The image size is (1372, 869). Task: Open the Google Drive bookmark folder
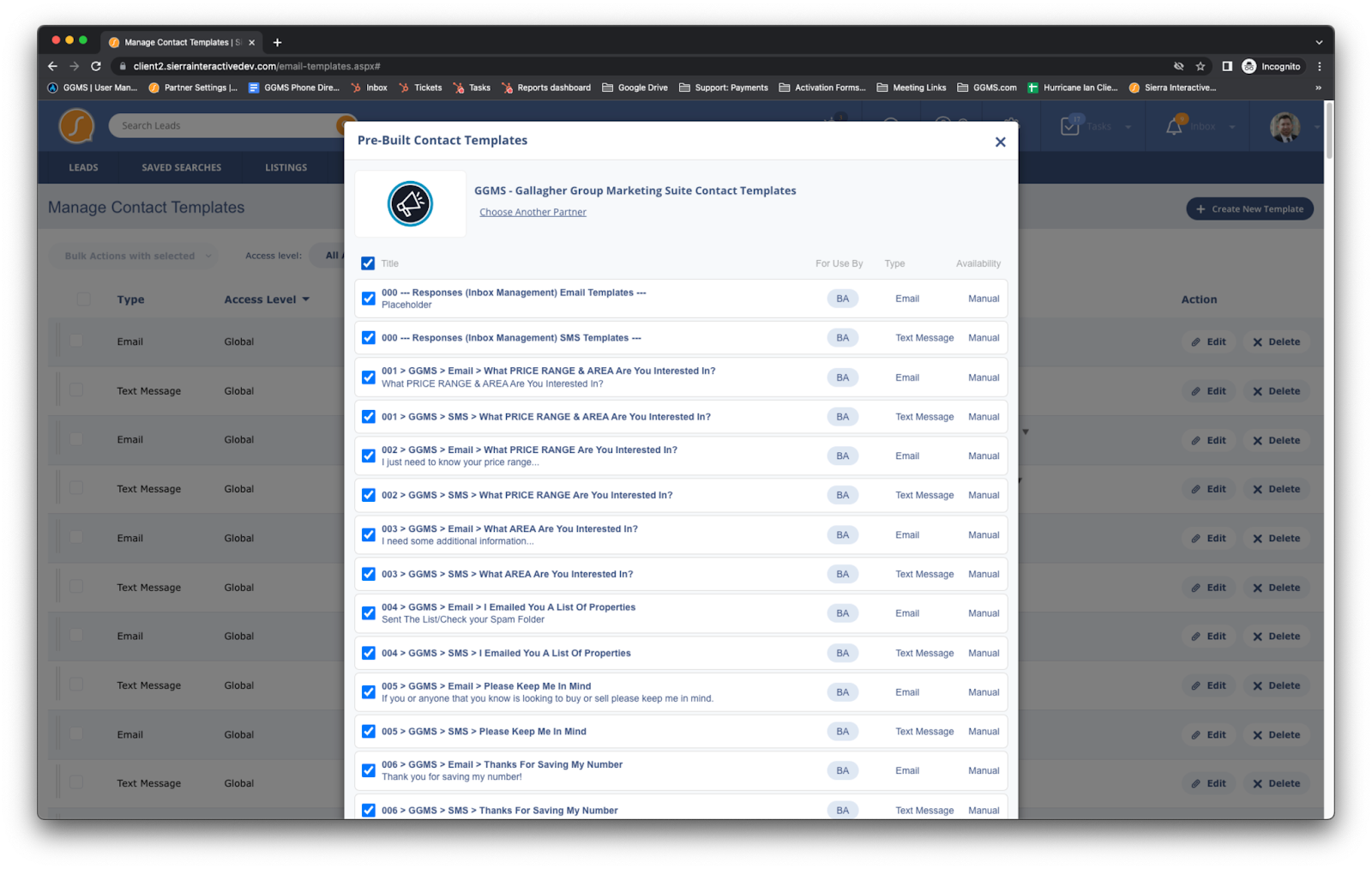coord(635,88)
